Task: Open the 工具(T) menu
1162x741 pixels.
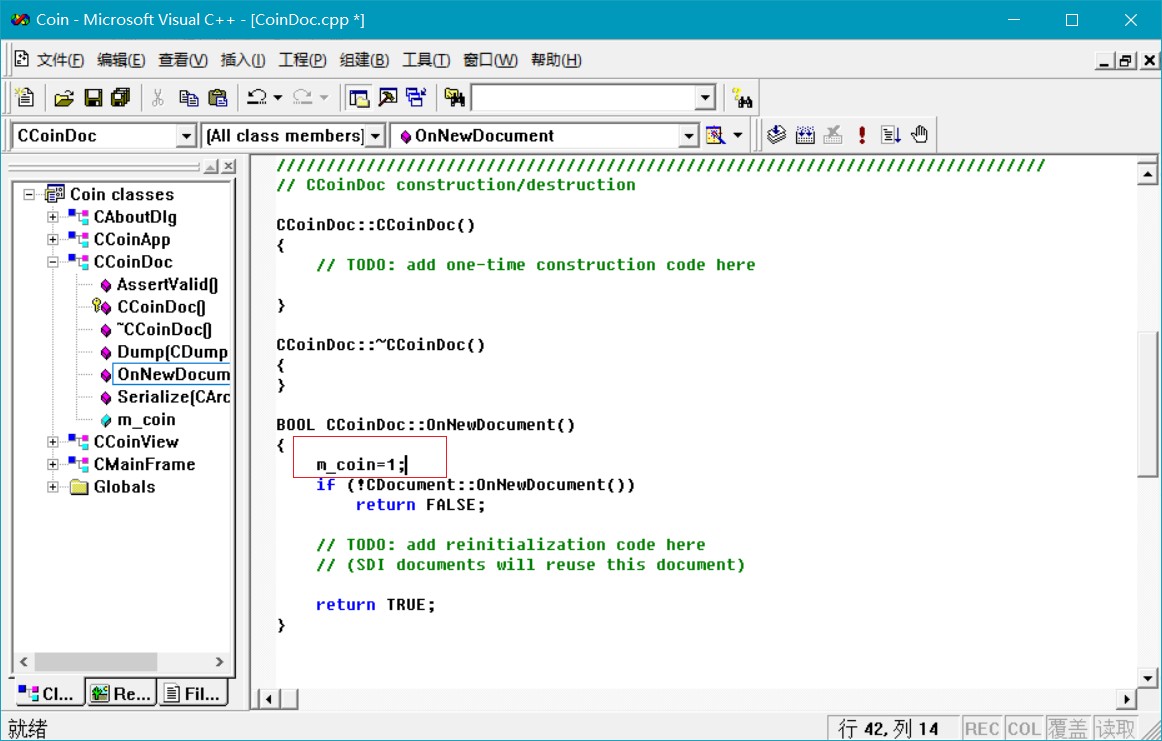Action: coord(425,60)
